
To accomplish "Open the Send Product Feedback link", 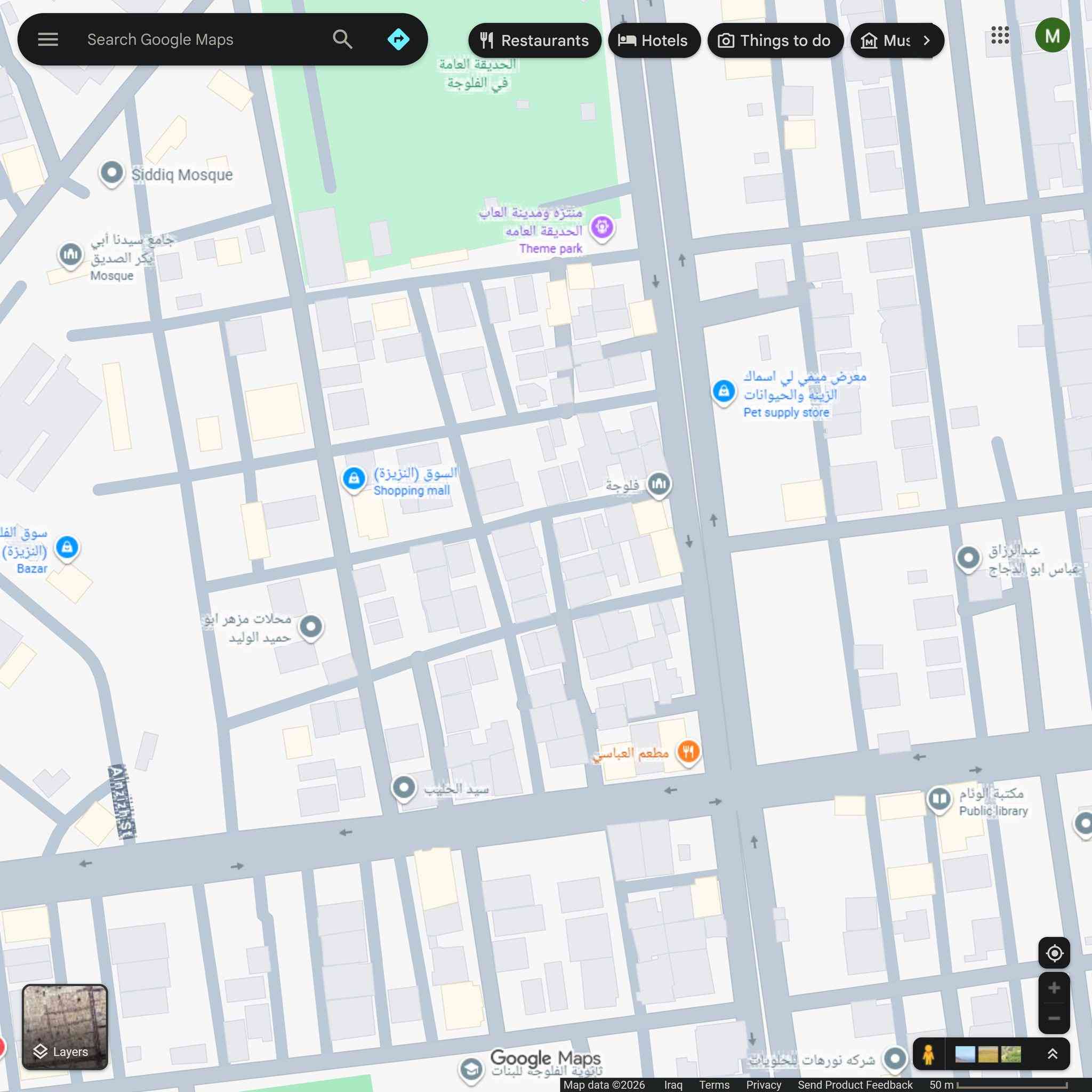I will point(855,1085).
